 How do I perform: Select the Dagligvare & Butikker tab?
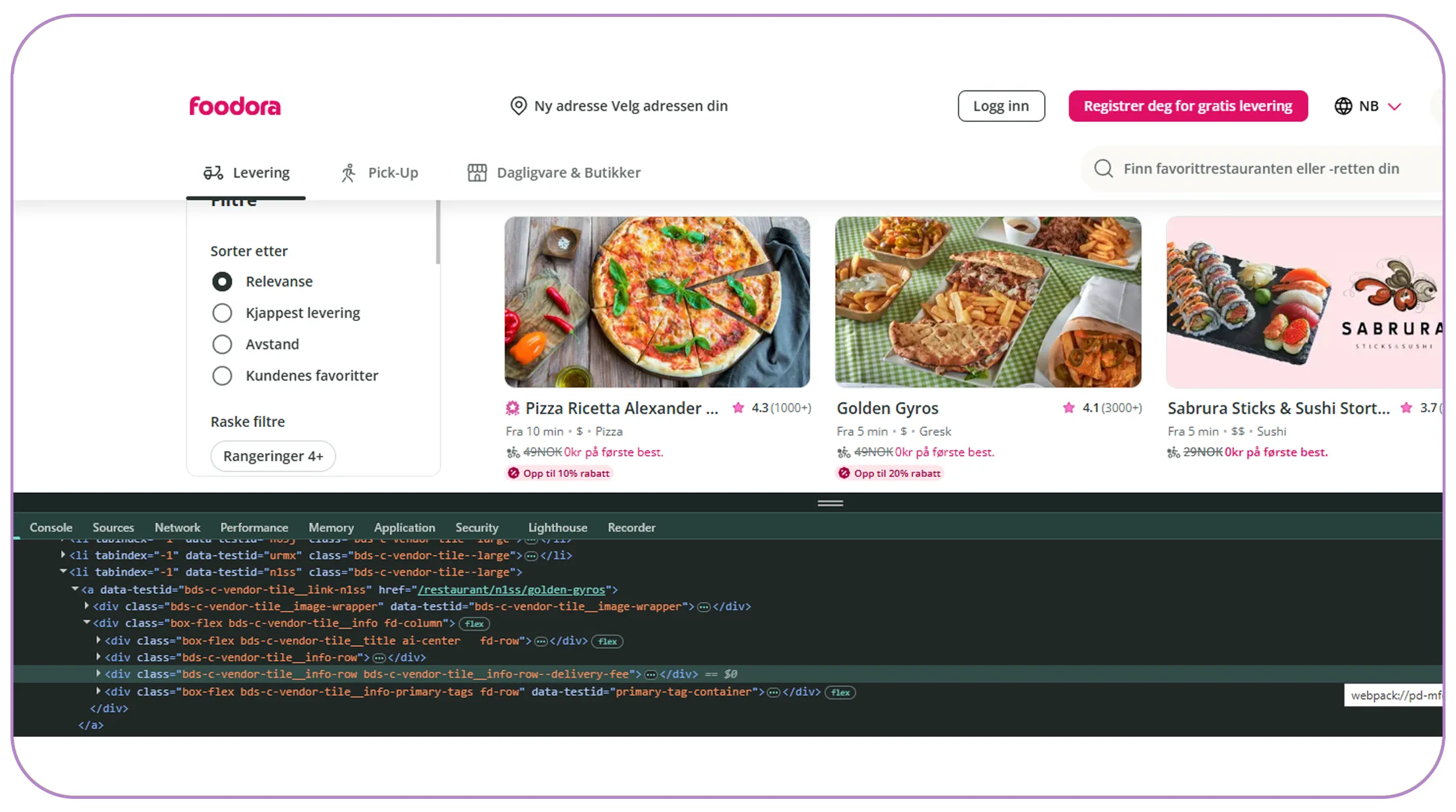pyautogui.click(x=554, y=173)
